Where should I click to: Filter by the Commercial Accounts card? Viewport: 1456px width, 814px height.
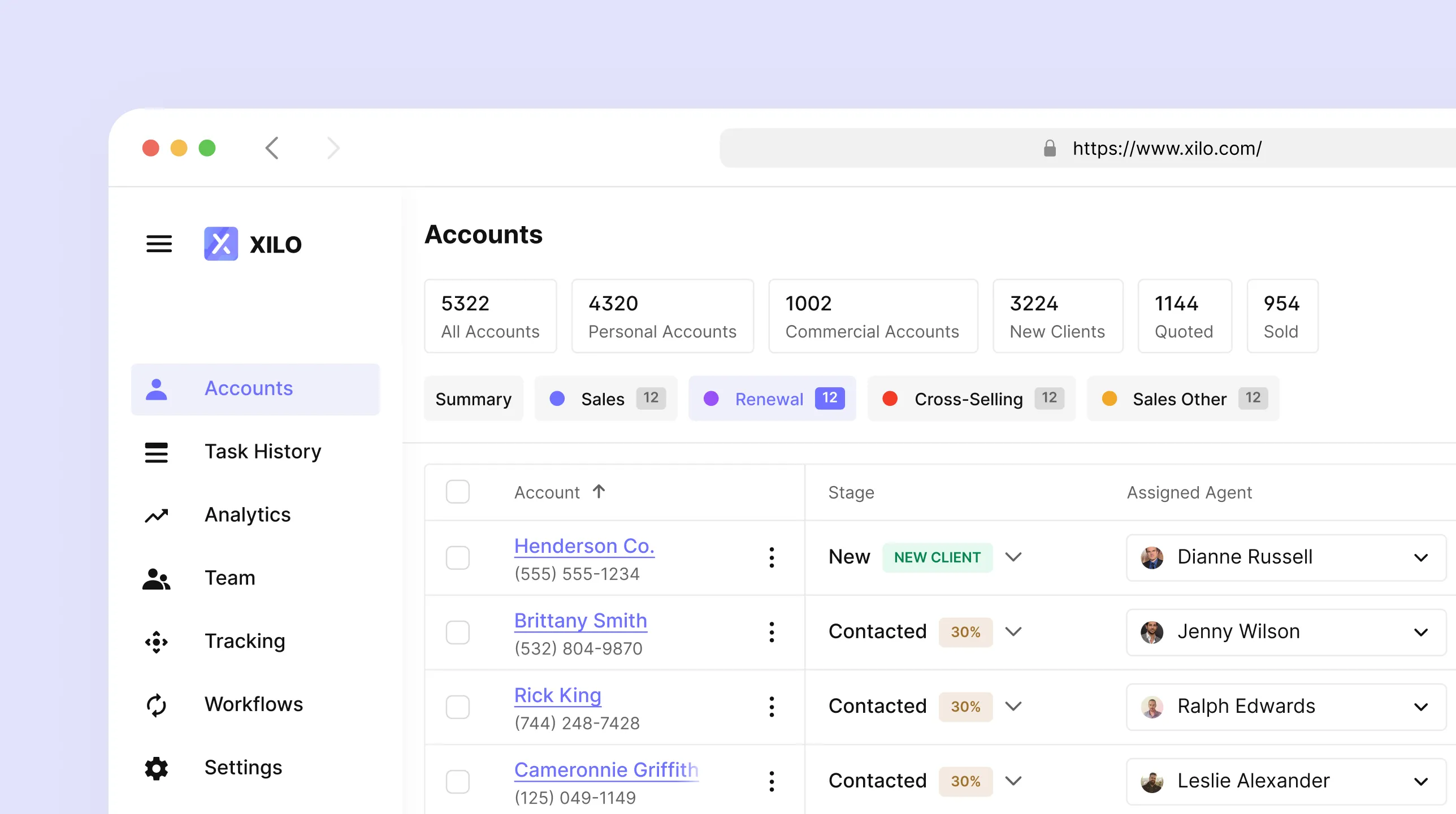(872, 316)
